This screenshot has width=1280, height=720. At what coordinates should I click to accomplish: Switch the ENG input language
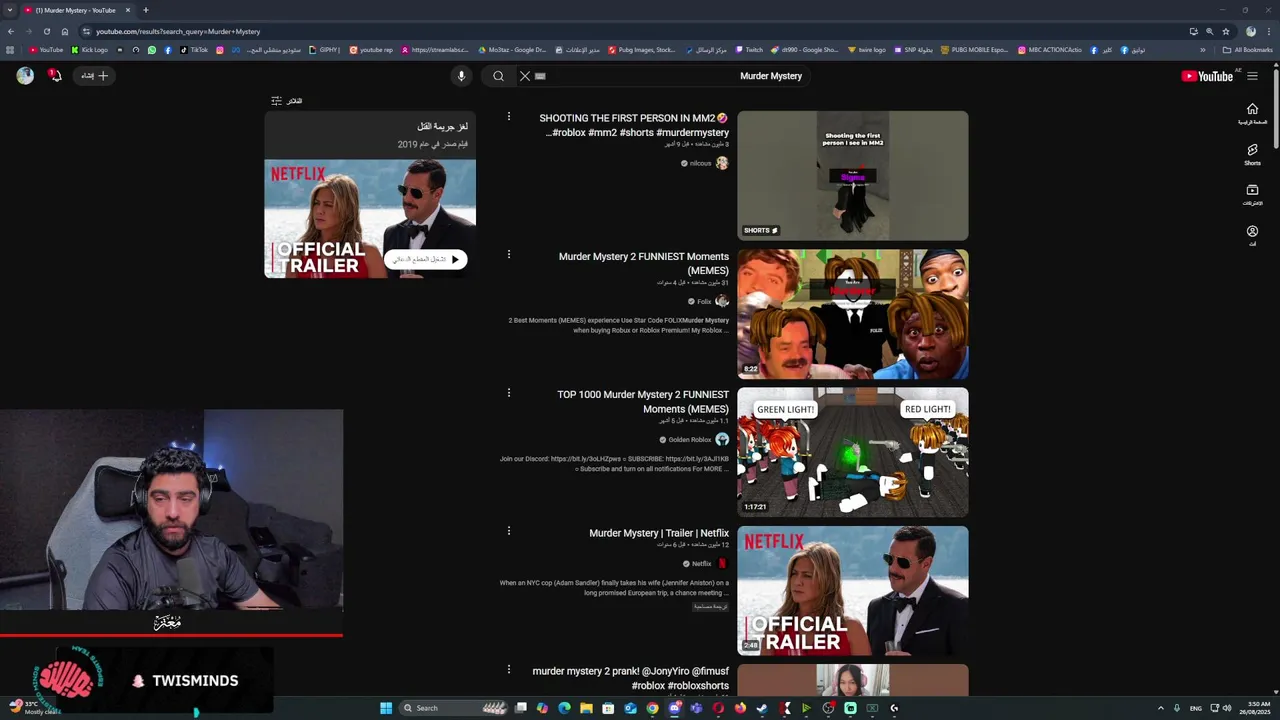[1195, 708]
